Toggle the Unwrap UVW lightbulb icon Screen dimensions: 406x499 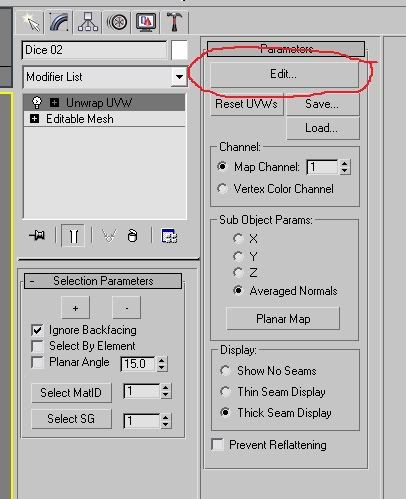[37, 102]
